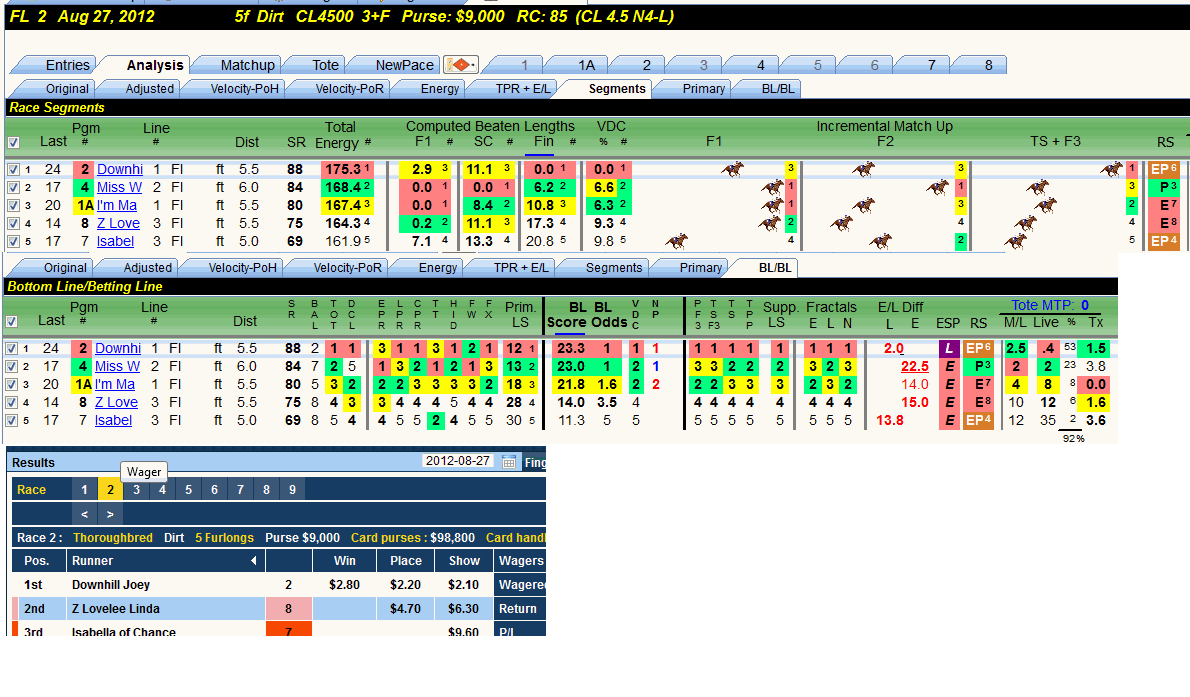The width and height of the screenshot is (1190, 697).
Task: Uncheck the Downhi row in the Bottom Line table
Action: tap(11, 348)
